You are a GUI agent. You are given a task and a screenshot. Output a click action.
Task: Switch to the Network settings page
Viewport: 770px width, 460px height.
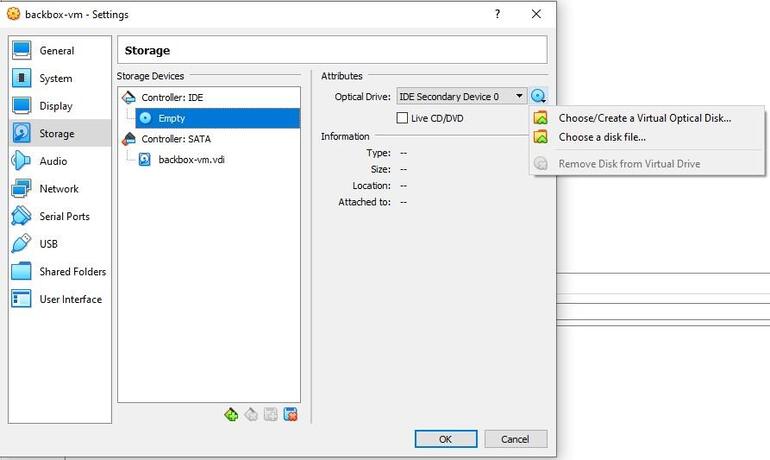[60, 189]
